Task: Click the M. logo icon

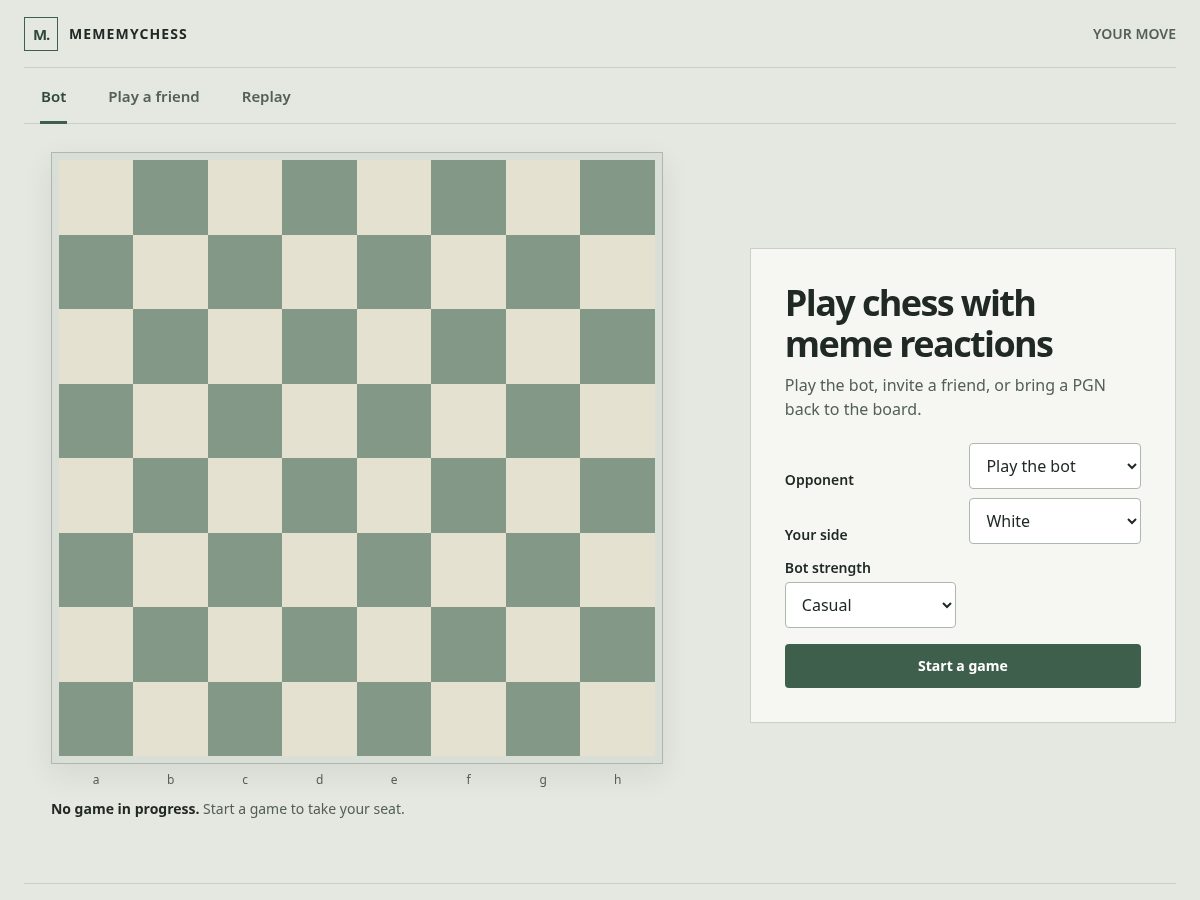Action: pyautogui.click(x=41, y=34)
